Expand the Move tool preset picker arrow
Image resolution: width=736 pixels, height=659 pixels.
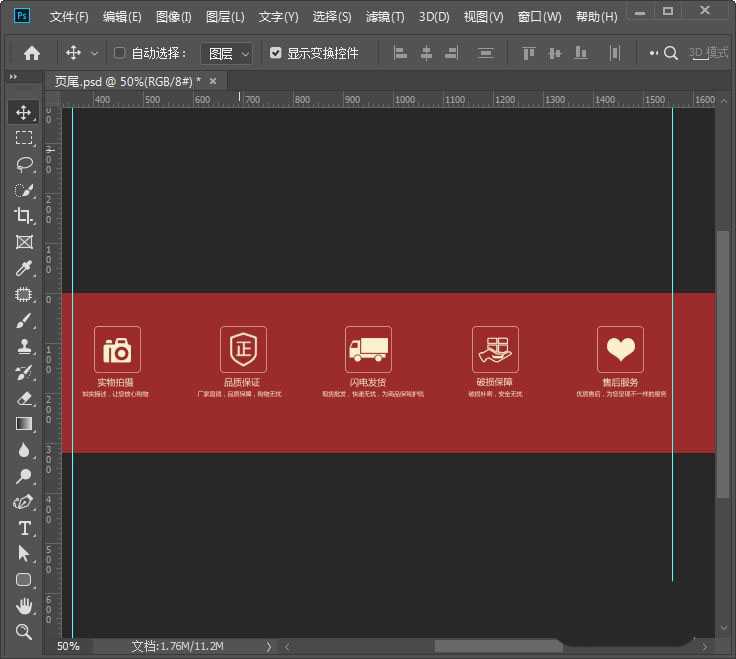click(x=95, y=53)
